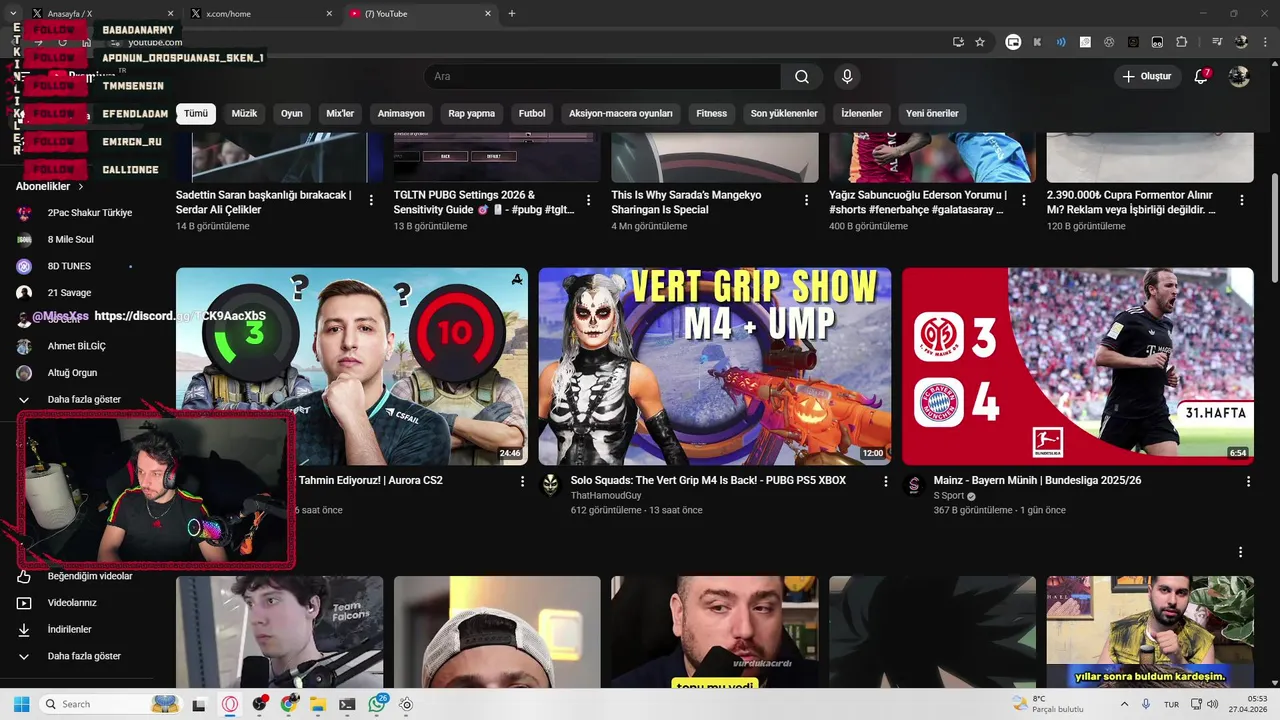Image resolution: width=1280 pixels, height=720 pixels.
Task: Select the (7) YouTube tab
Action: [420, 14]
